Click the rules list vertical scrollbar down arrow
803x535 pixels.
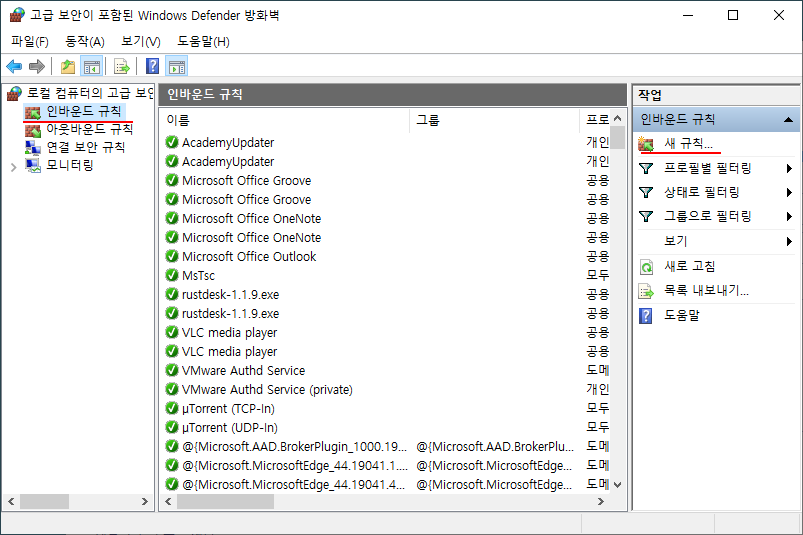click(618, 485)
